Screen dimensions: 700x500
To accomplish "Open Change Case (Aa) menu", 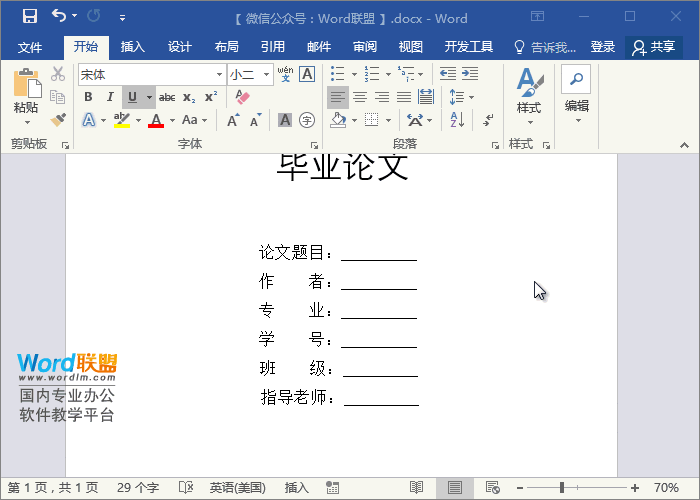I will pyautogui.click(x=195, y=120).
